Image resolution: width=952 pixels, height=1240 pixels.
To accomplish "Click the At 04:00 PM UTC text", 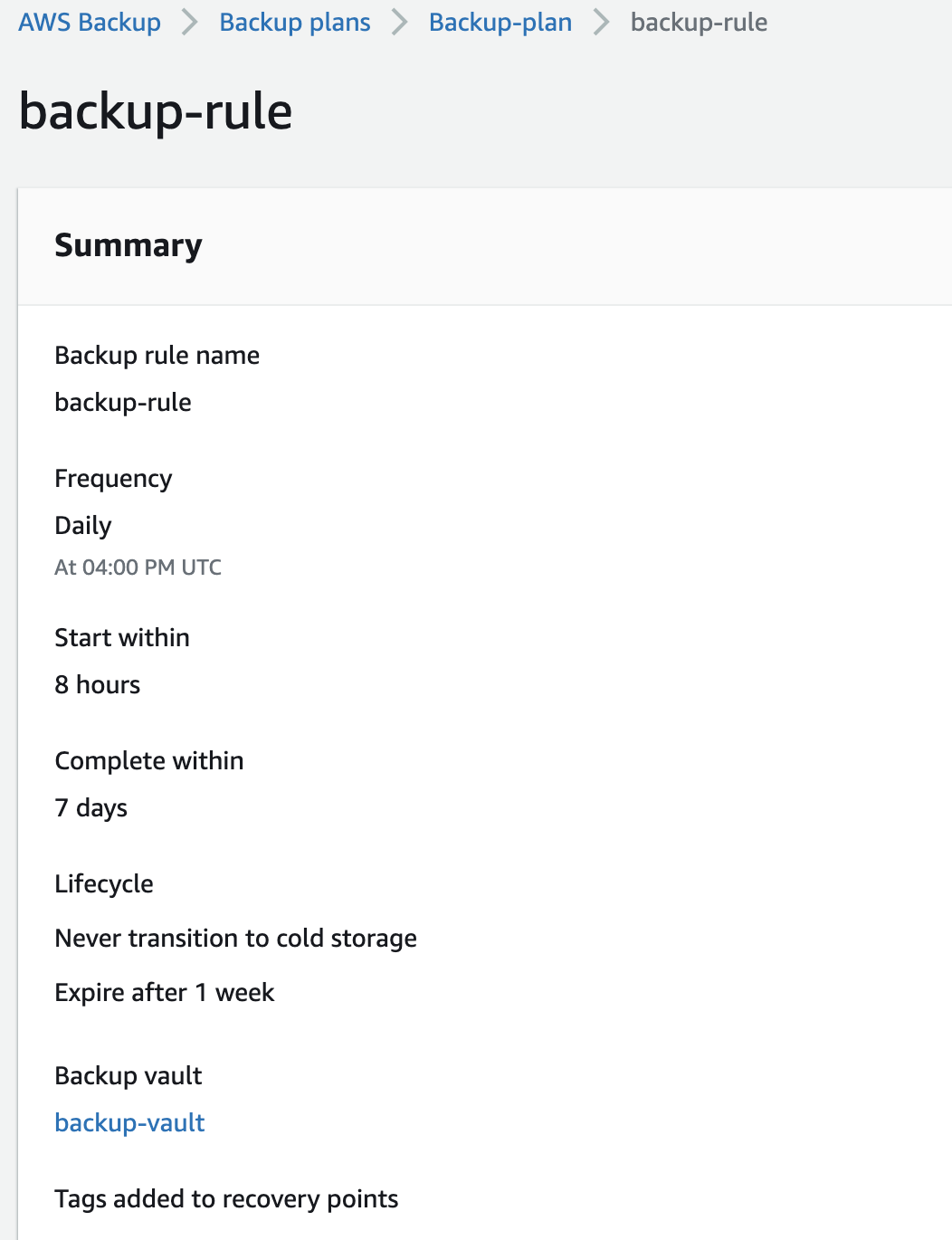I will point(138,568).
